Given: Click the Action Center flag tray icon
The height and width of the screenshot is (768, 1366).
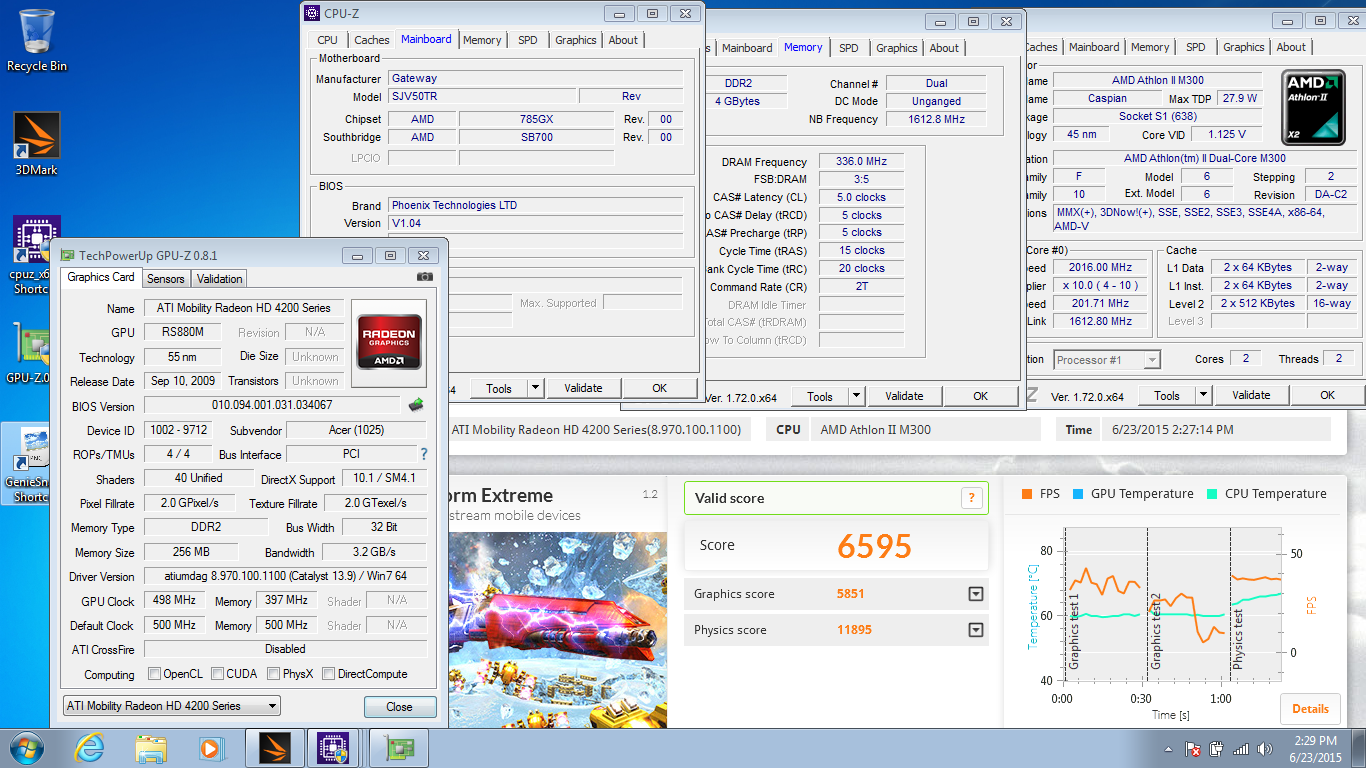Looking at the screenshot, I should tap(1192, 749).
